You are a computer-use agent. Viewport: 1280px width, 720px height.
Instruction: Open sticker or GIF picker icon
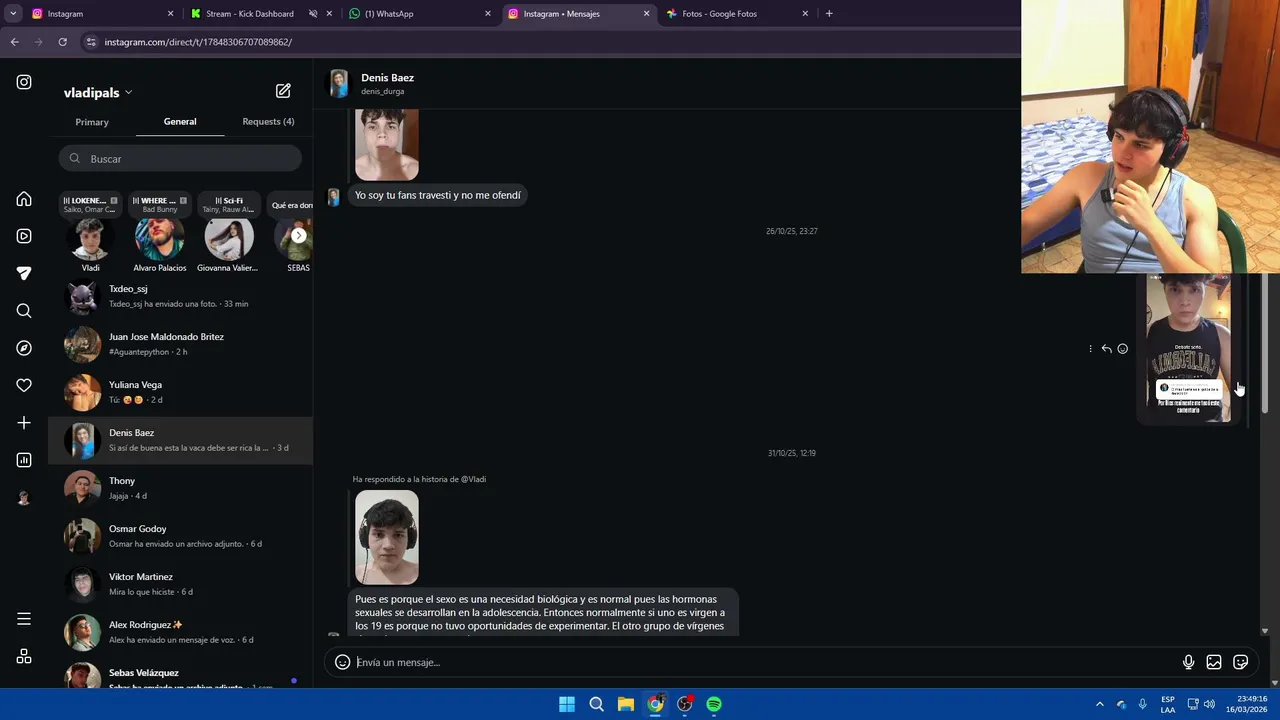[1241, 662]
